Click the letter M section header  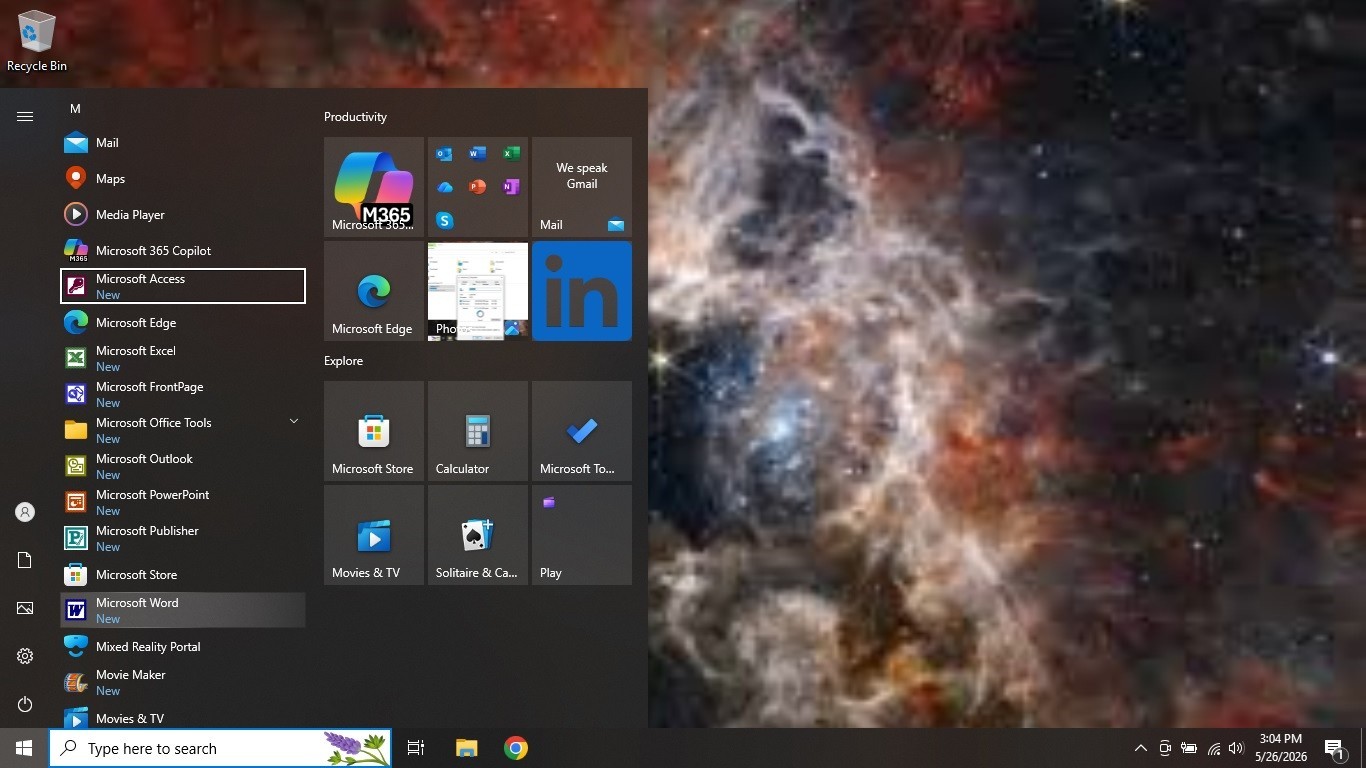click(x=75, y=108)
